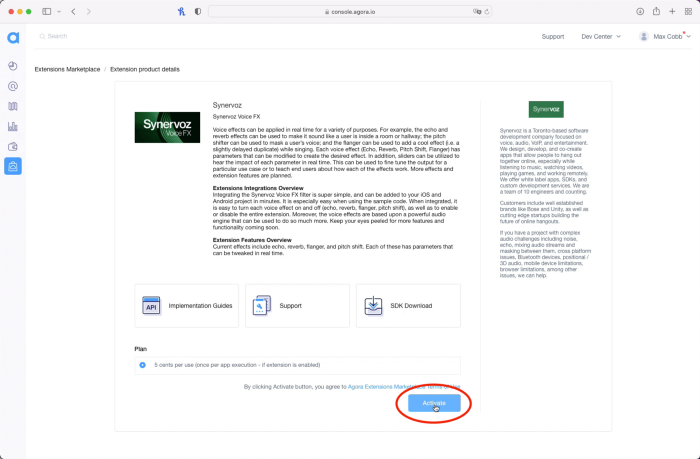Open Safari downloads icon
The height and width of the screenshot is (459, 700).
point(640,12)
